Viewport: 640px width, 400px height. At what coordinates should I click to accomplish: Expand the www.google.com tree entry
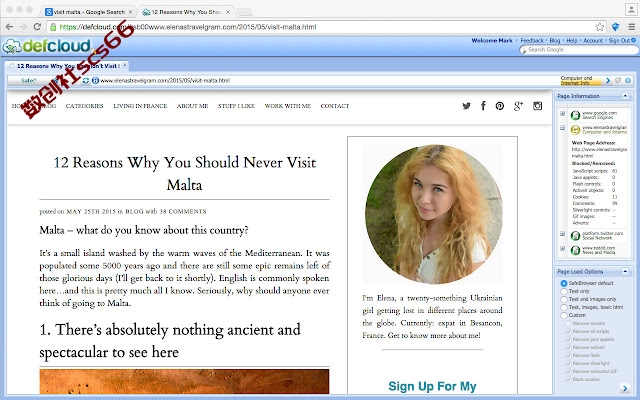point(562,113)
